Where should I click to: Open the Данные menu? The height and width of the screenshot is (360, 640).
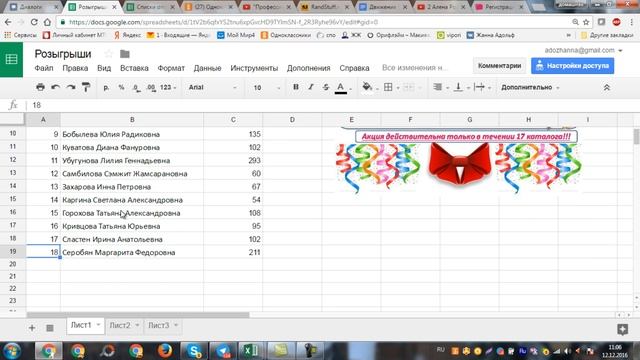click(x=207, y=68)
